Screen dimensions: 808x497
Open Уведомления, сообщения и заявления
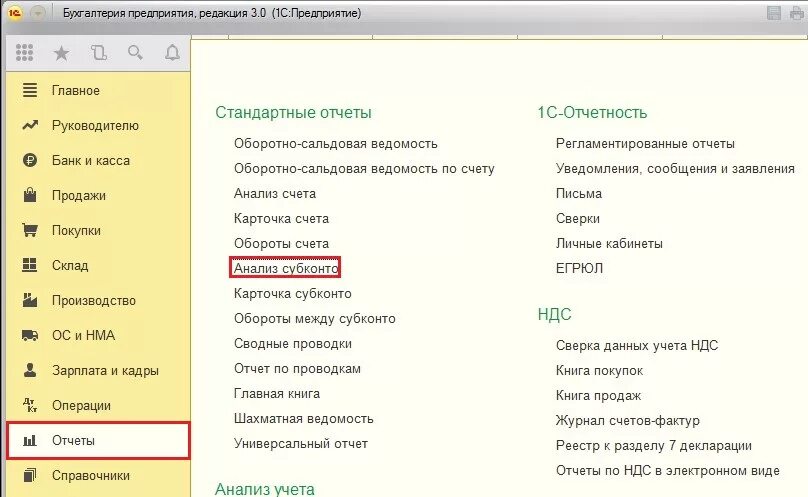click(675, 169)
